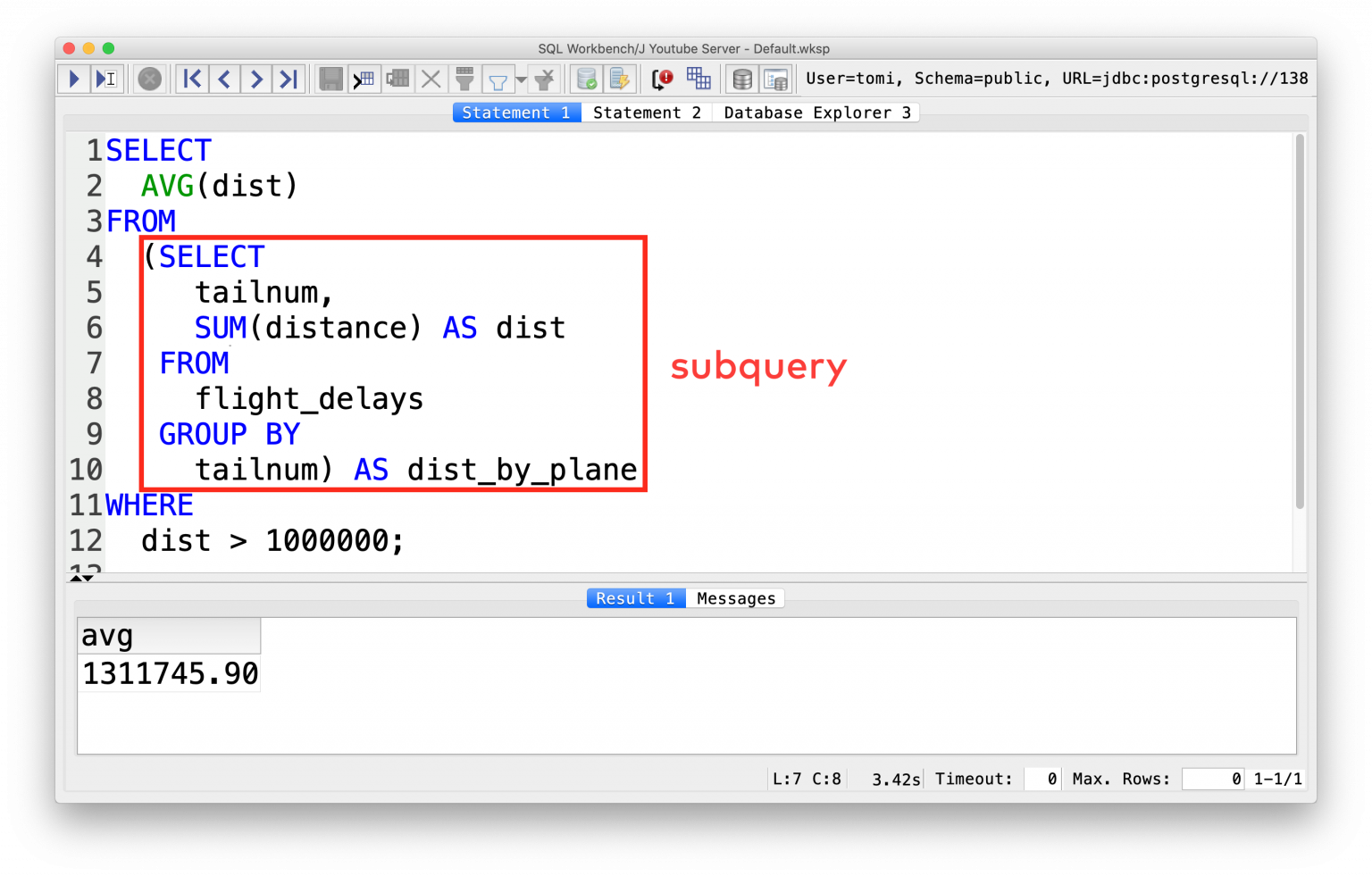Toggle ignore errors during execution
1372x876 pixels.
(x=662, y=79)
